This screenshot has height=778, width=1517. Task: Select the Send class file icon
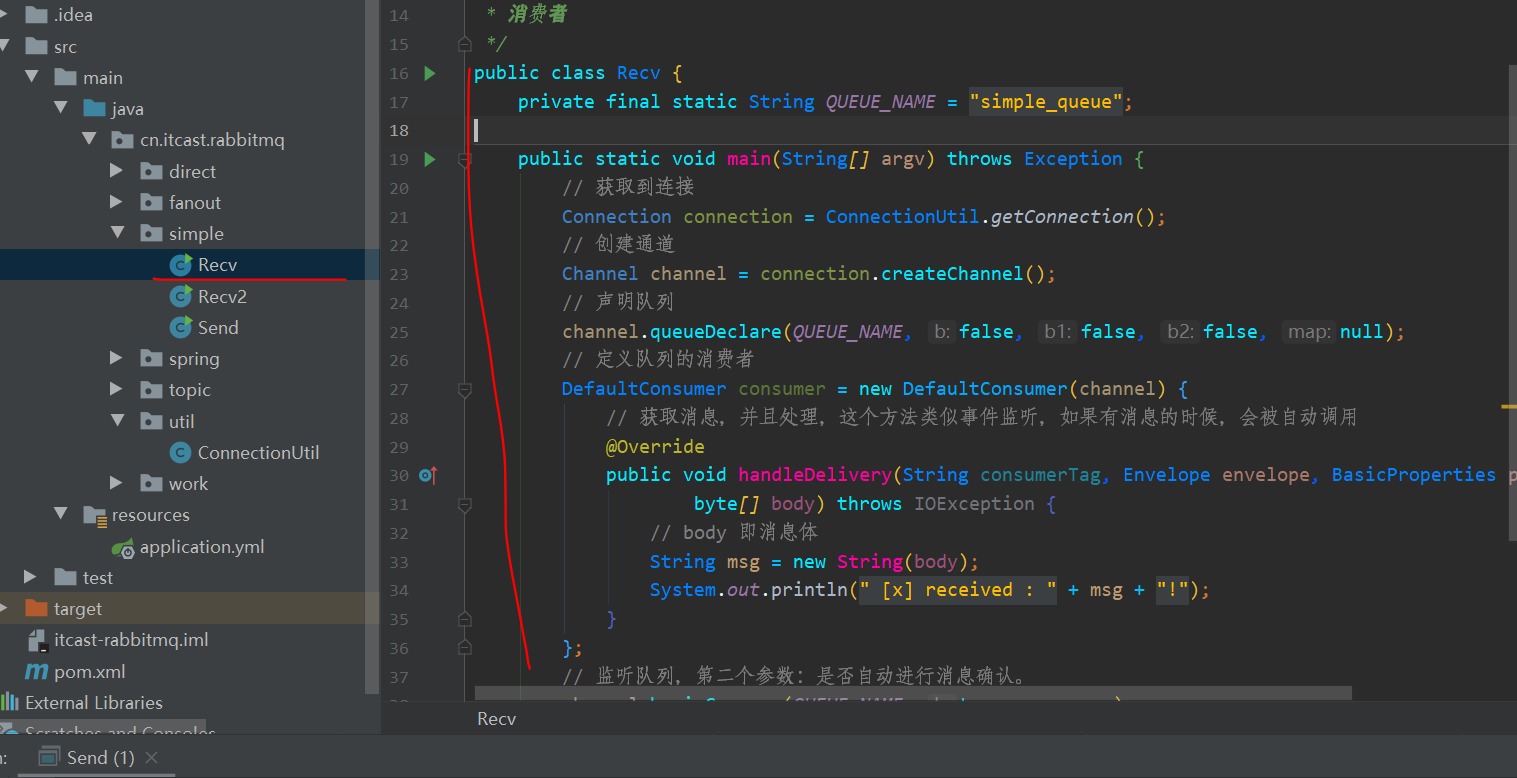point(181,327)
